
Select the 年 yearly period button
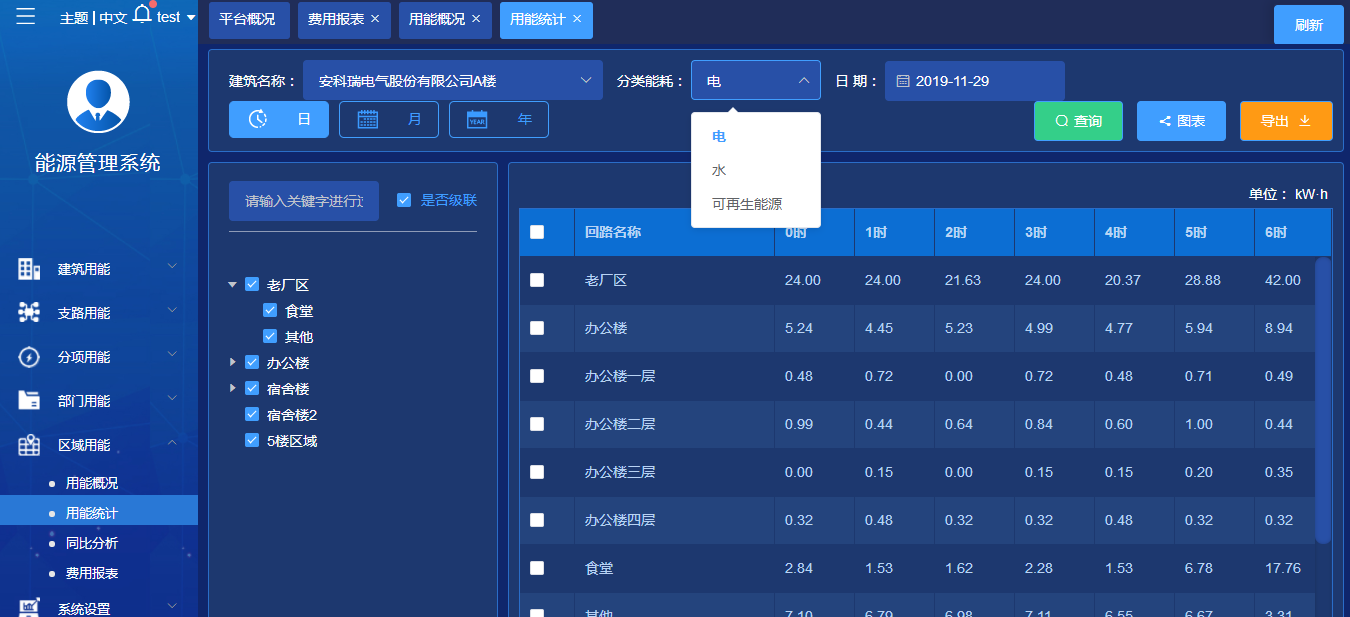(499, 119)
